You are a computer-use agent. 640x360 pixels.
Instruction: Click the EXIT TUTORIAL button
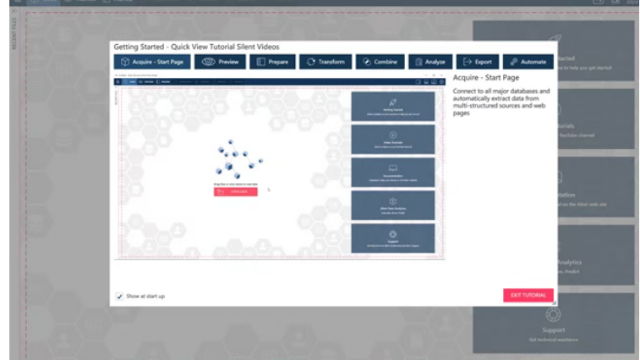[x=528, y=295]
